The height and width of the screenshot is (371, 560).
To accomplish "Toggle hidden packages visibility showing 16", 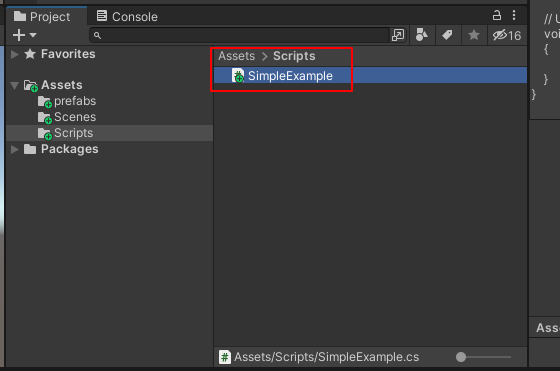I will point(507,35).
